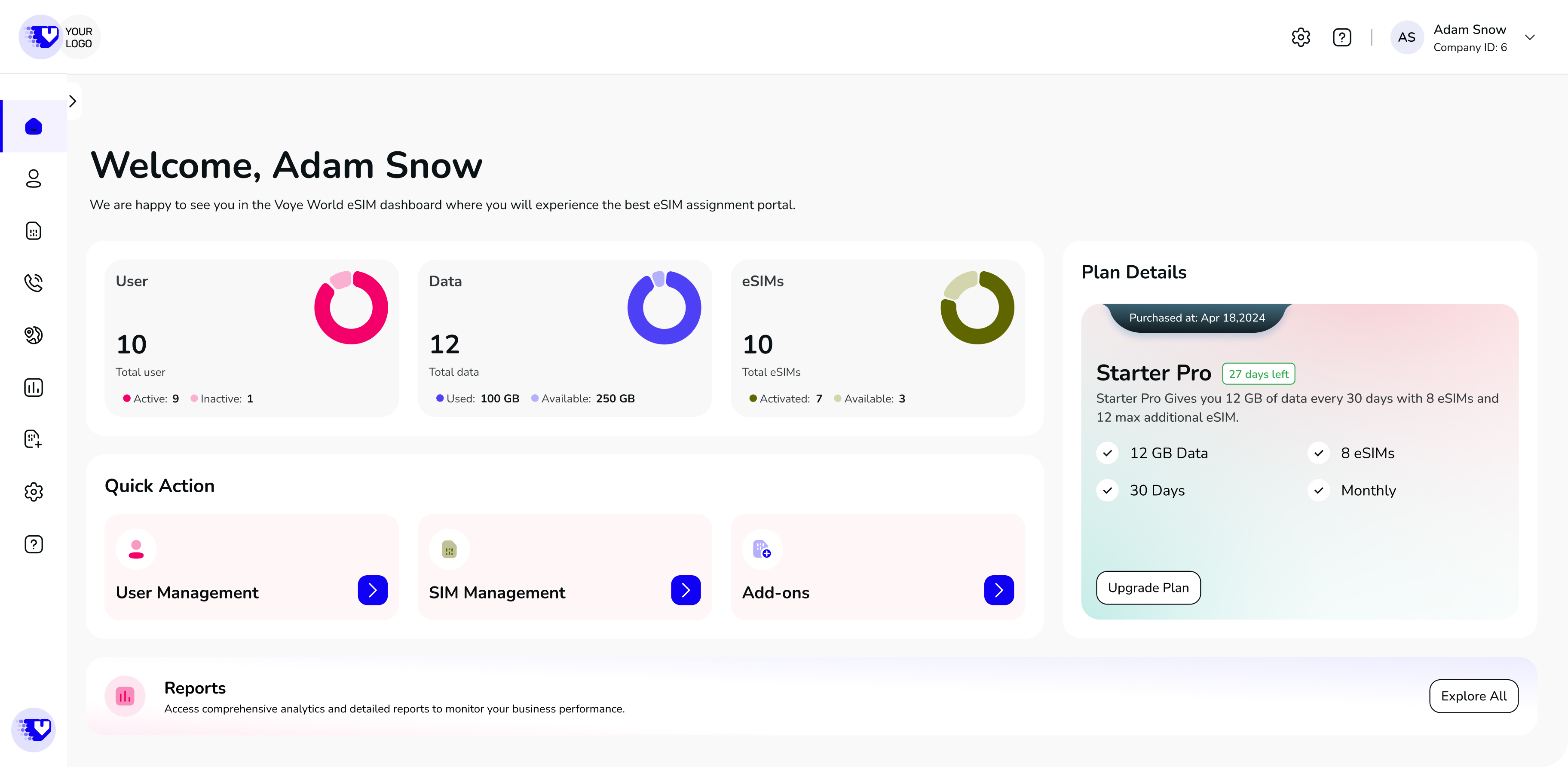Open SIM card section from the sidebar
The width and height of the screenshot is (1568, 767).
34,231
